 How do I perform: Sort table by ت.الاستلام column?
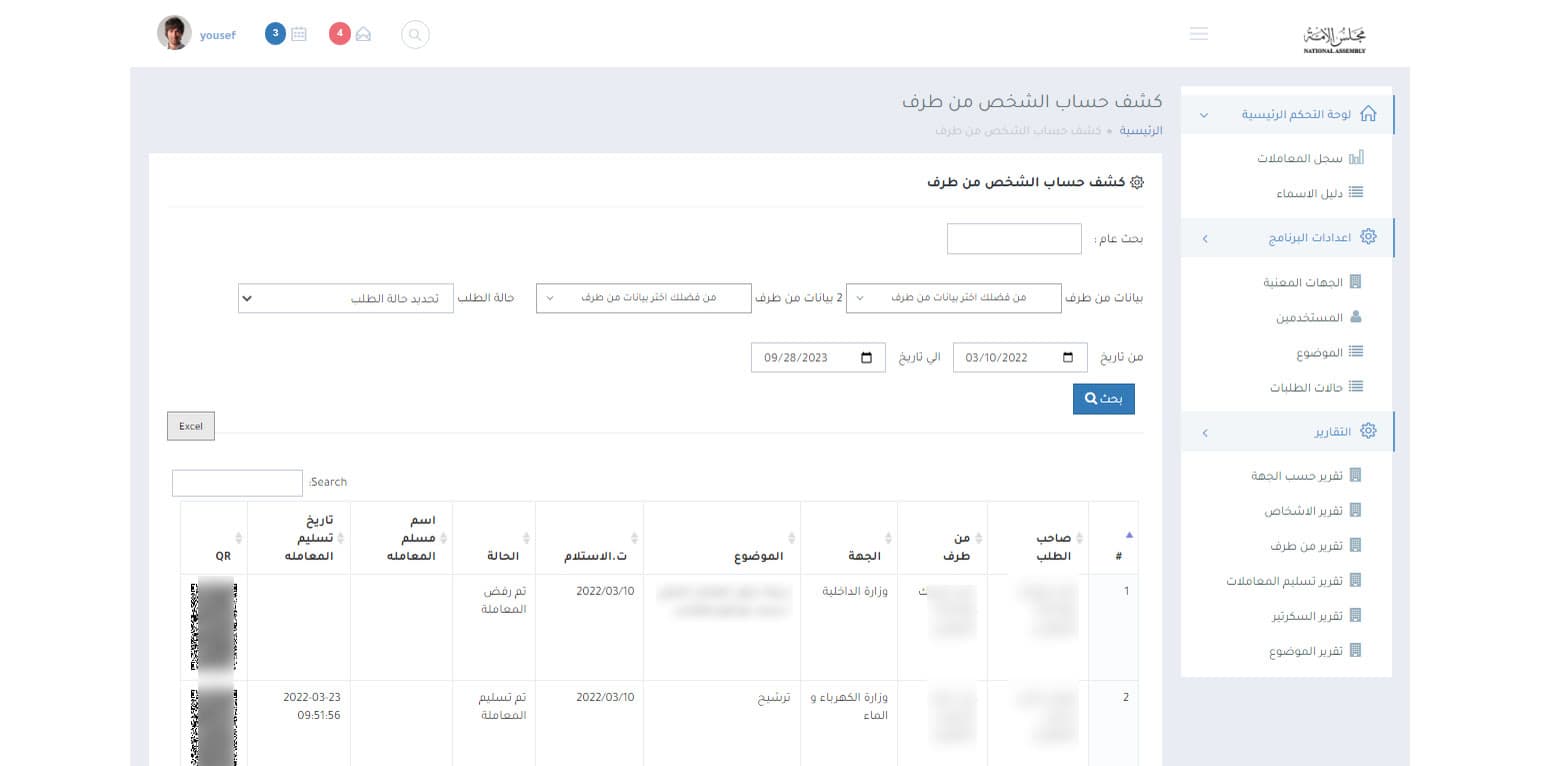589,538
